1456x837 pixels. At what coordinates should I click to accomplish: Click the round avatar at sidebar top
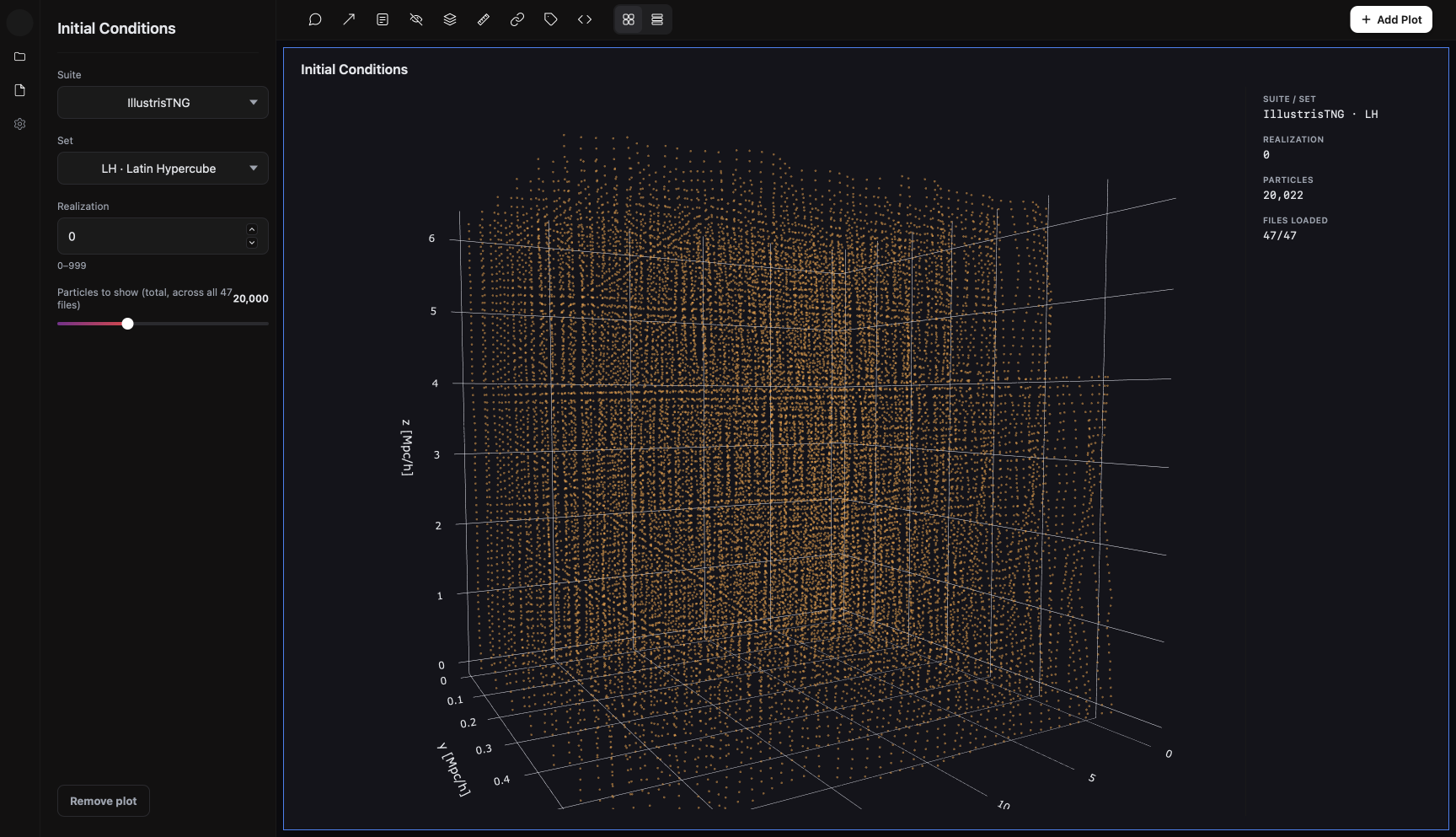20,22
